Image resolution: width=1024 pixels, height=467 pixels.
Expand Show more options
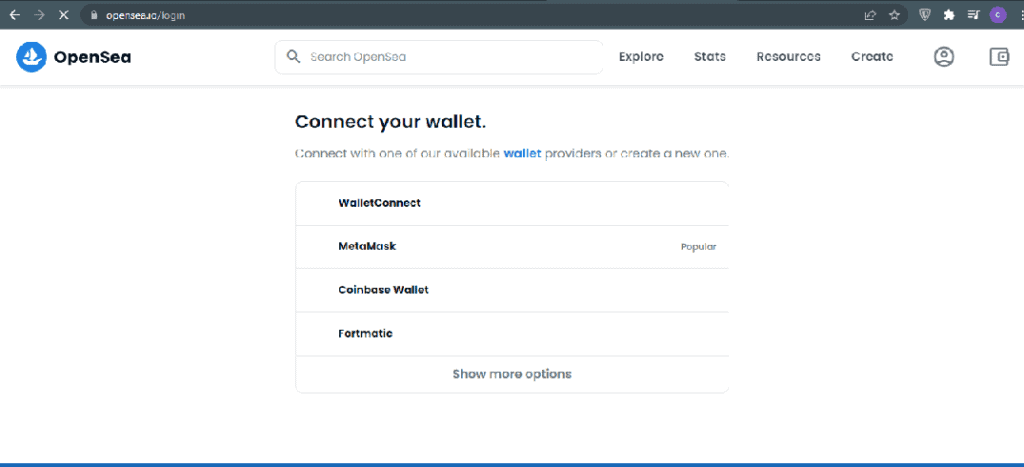tap(512, 374)
